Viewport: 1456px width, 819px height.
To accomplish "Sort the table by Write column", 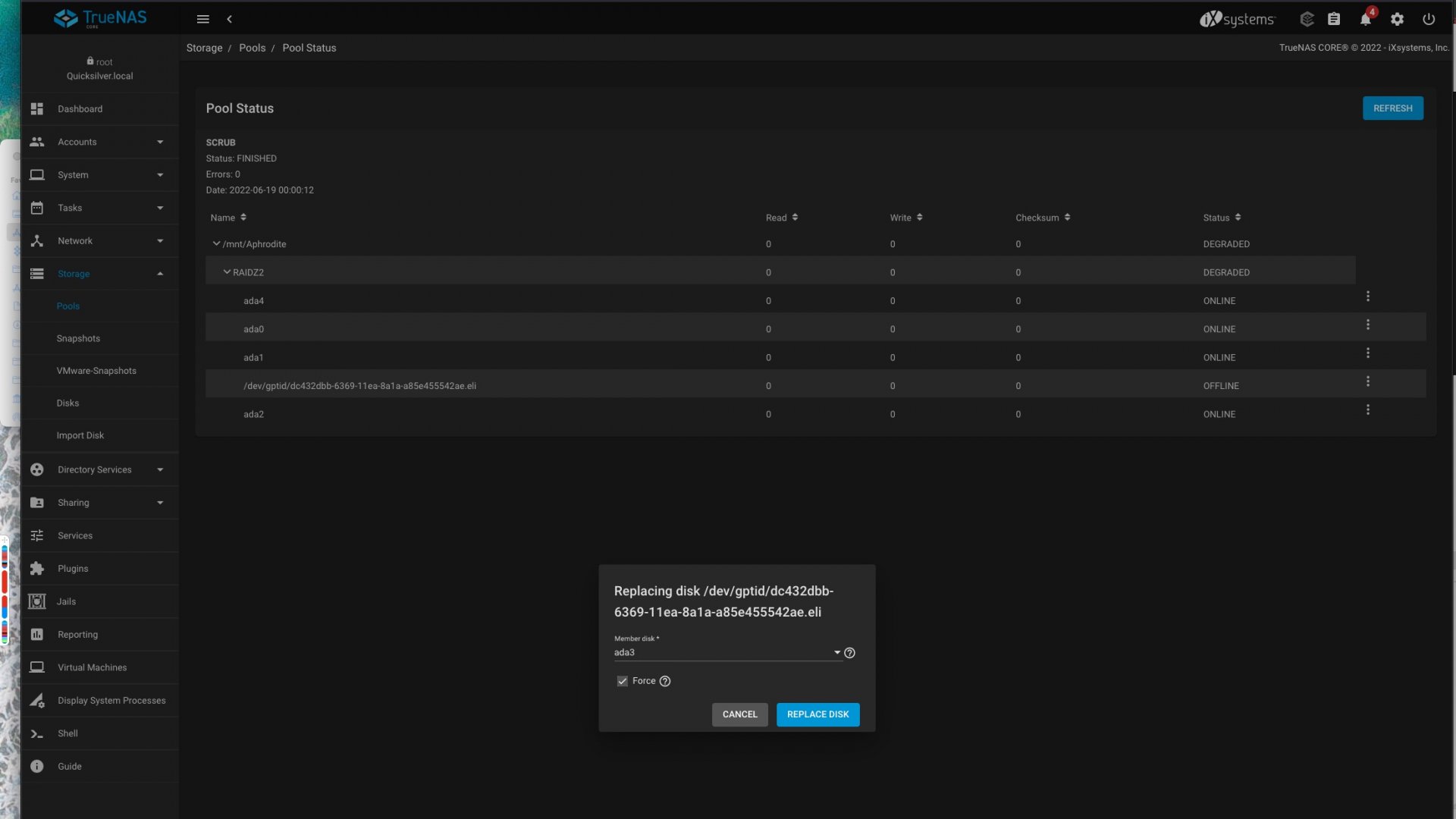I will point(906,218).
